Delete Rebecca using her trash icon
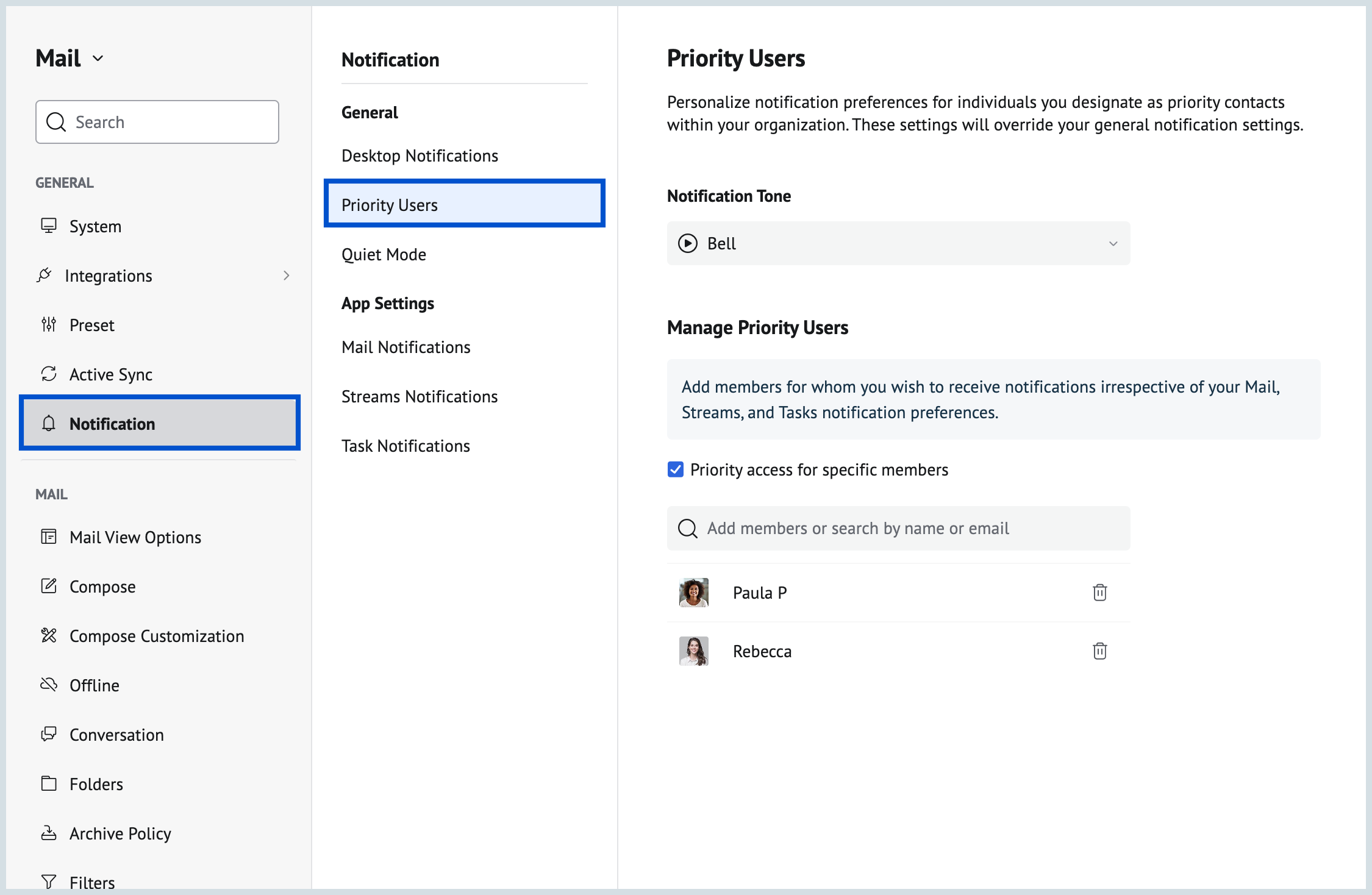This screenshot has width=1372, height=895. coord(1099,651)
